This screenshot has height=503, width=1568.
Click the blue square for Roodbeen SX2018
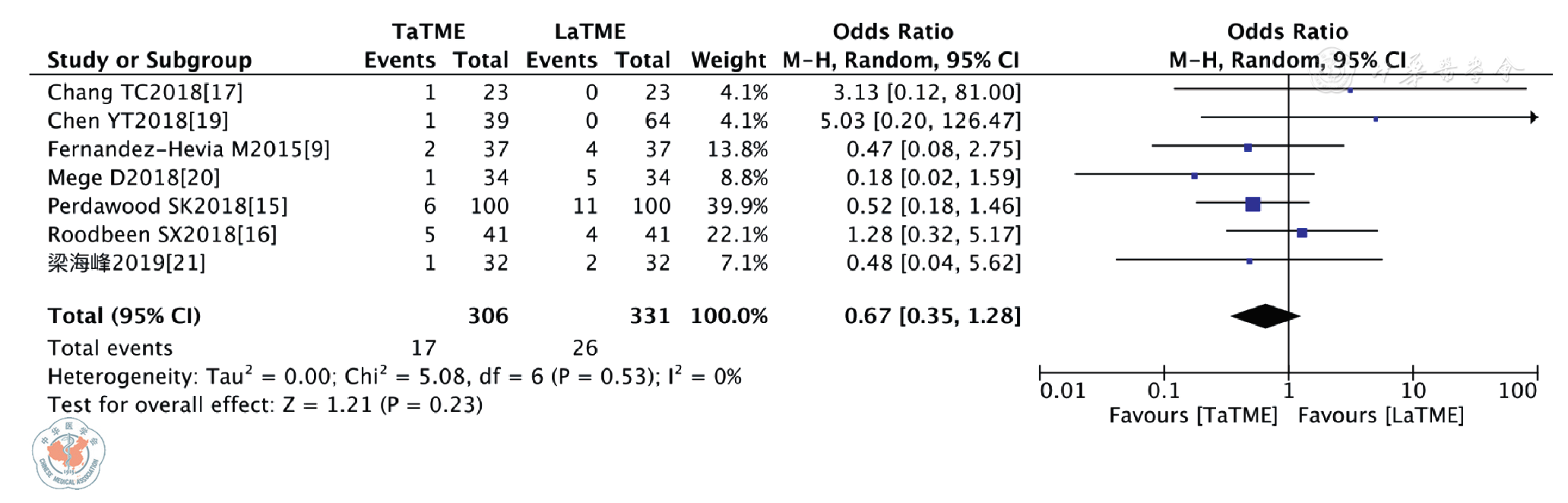click(1302, 233)
